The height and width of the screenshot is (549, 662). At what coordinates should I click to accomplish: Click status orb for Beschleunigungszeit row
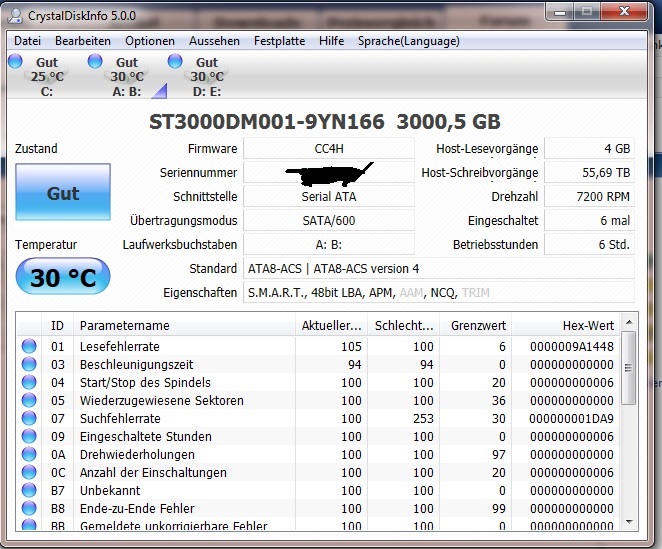[x=29, y=364]
